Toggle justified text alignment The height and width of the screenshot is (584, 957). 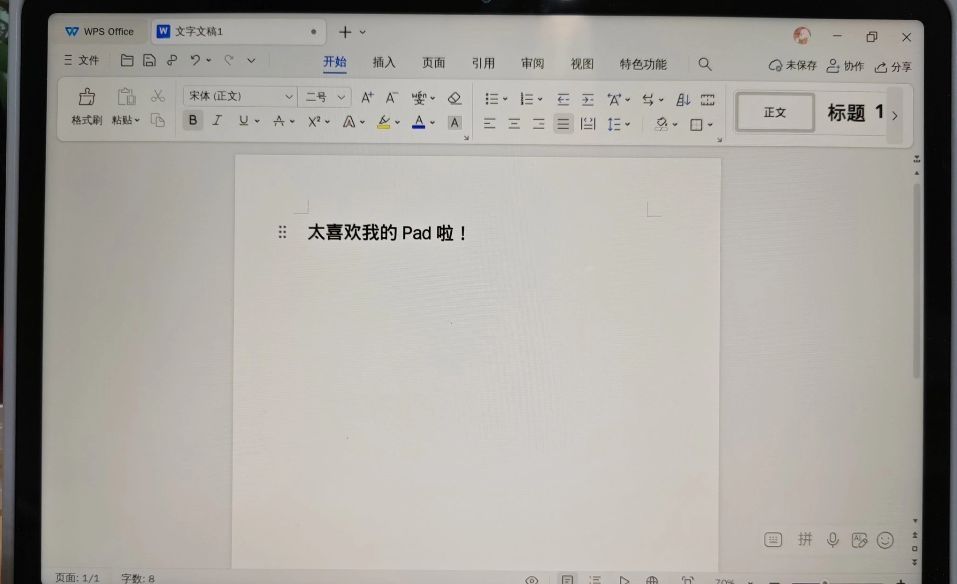tap(563, 124)
